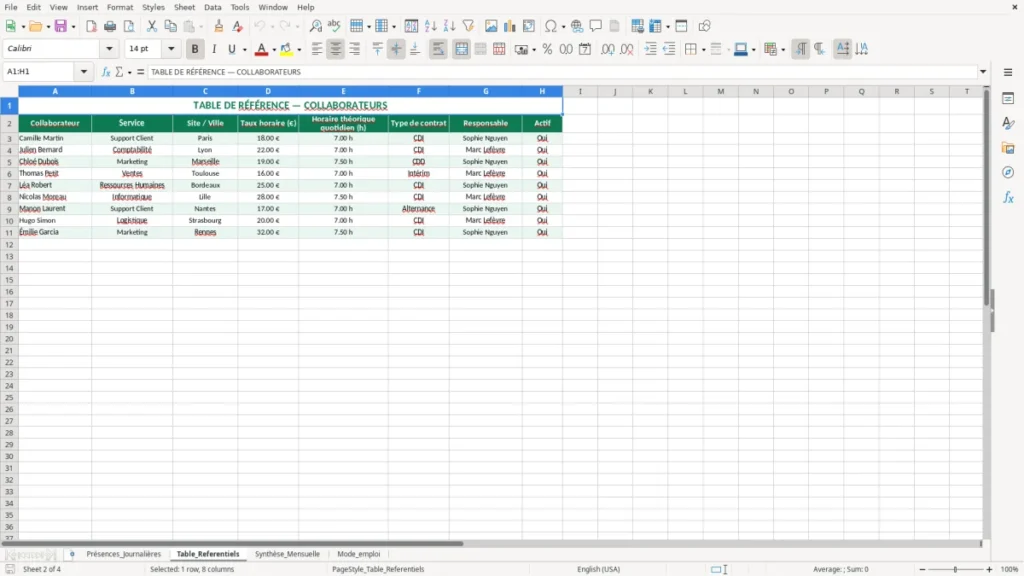Image resolution: width=1024 pixels, height=576 pixels.
Task: Open sidebar Functions fx icon
Action: click(1008, 197)
